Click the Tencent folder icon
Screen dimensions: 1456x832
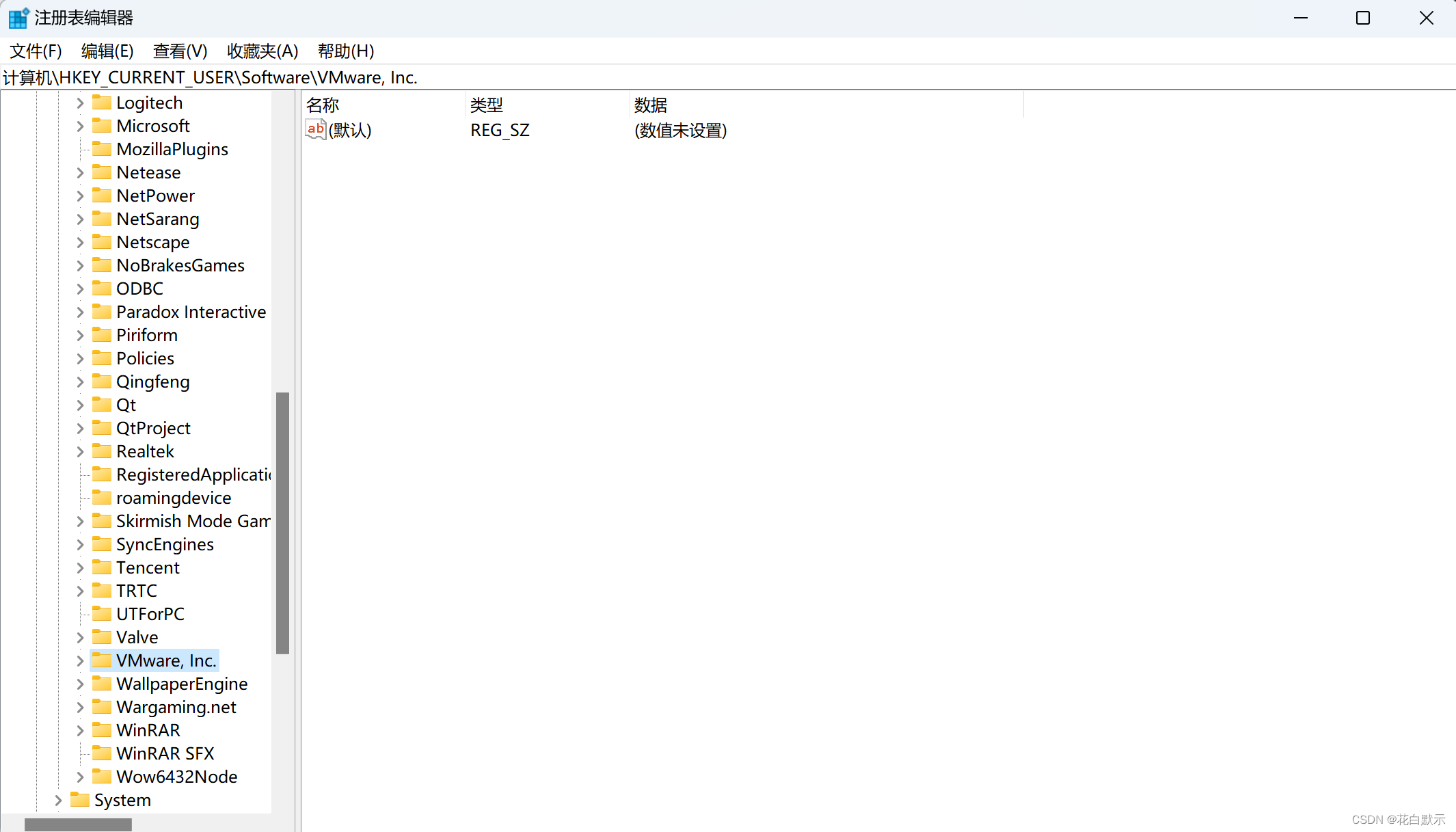tap(101, 567)
